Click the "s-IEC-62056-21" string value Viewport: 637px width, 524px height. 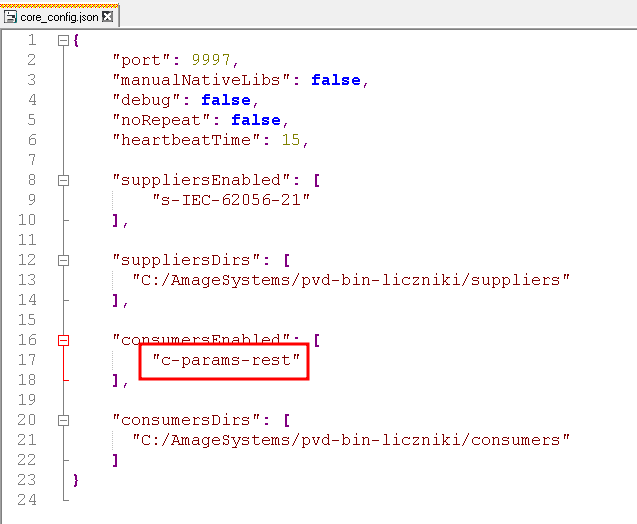[231, 200]
